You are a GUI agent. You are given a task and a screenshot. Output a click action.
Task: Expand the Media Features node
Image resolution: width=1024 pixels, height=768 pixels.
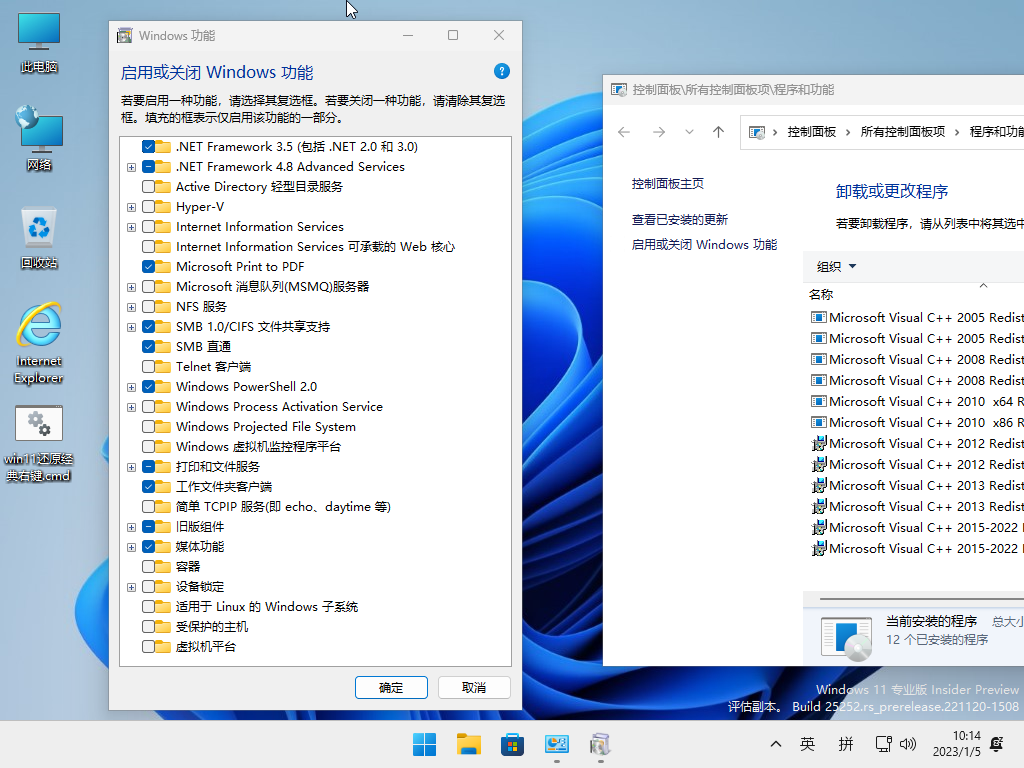131,547
